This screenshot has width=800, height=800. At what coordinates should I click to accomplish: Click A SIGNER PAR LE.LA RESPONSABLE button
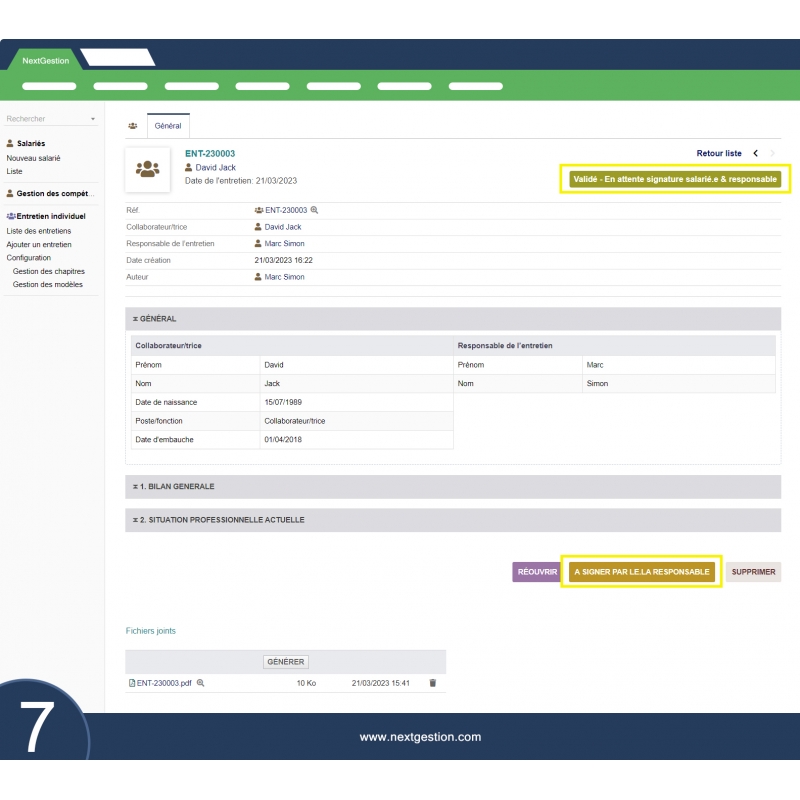coord(641,572)
